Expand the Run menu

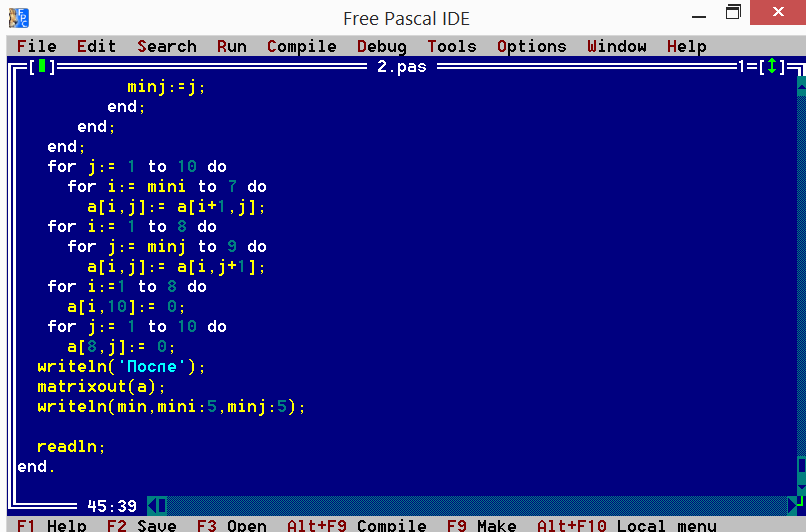pyautogui.click(x=231, y=46)
